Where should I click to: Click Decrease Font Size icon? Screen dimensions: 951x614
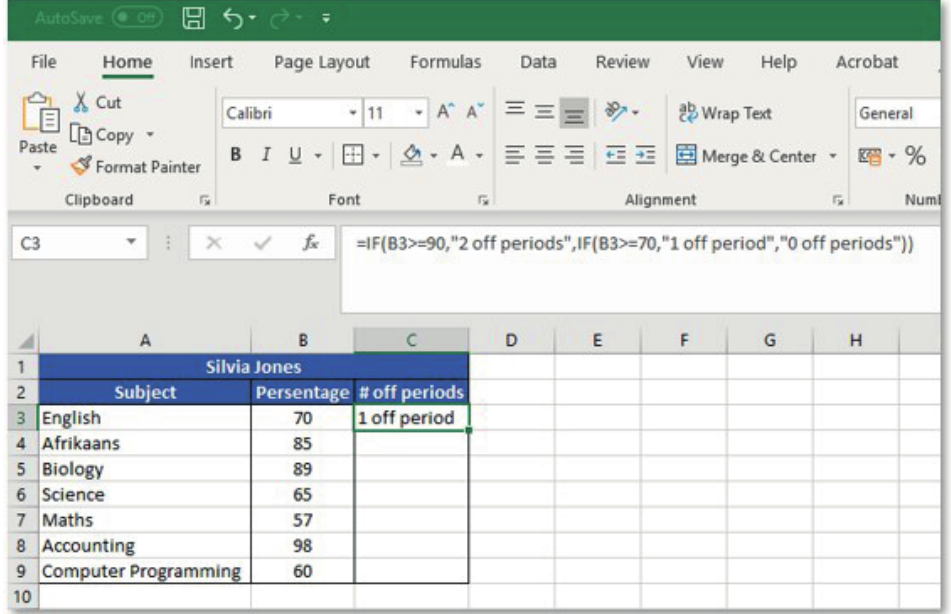[x=474, y=111]
